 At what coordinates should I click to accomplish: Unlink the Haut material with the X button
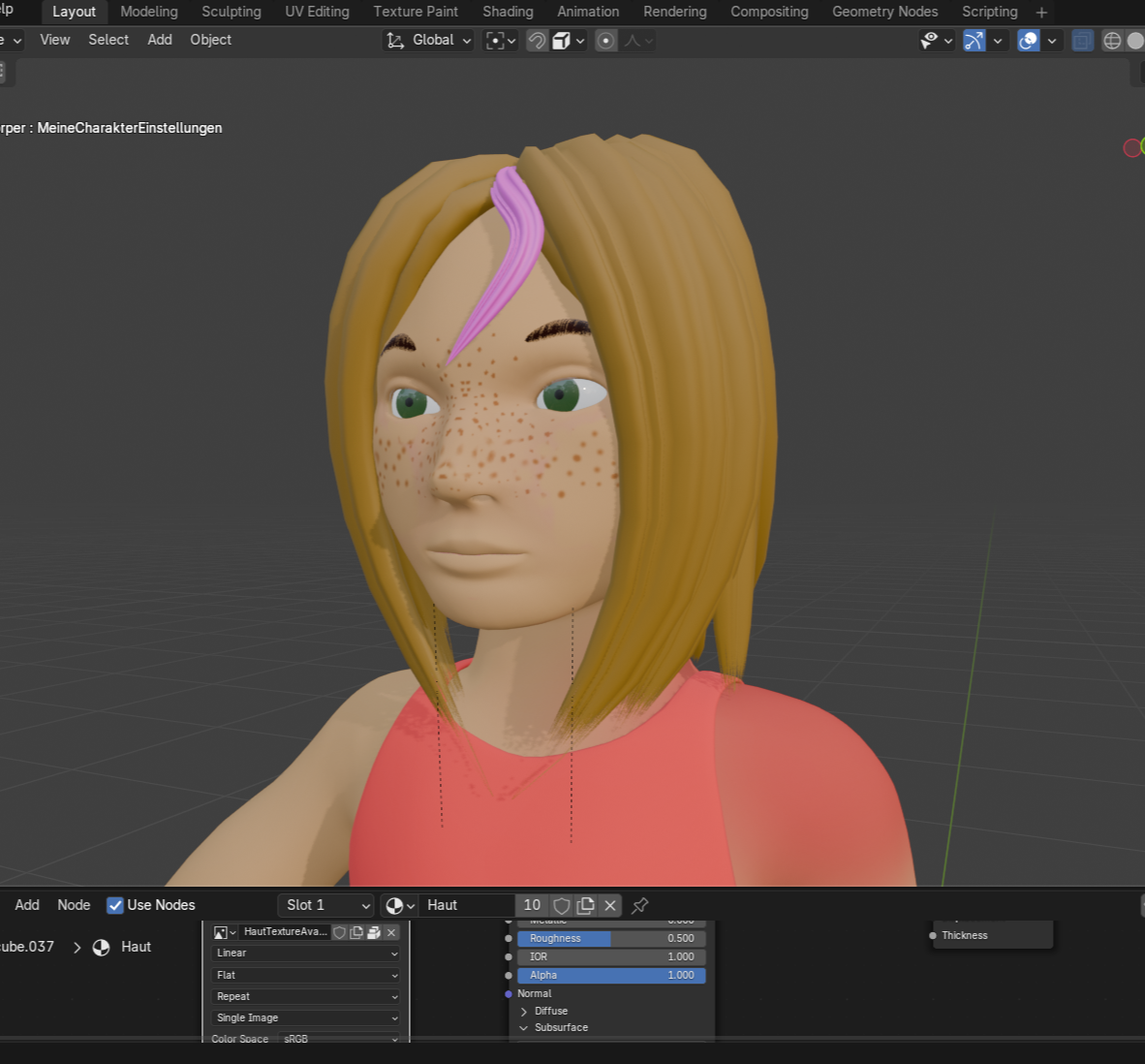[609, 905]
